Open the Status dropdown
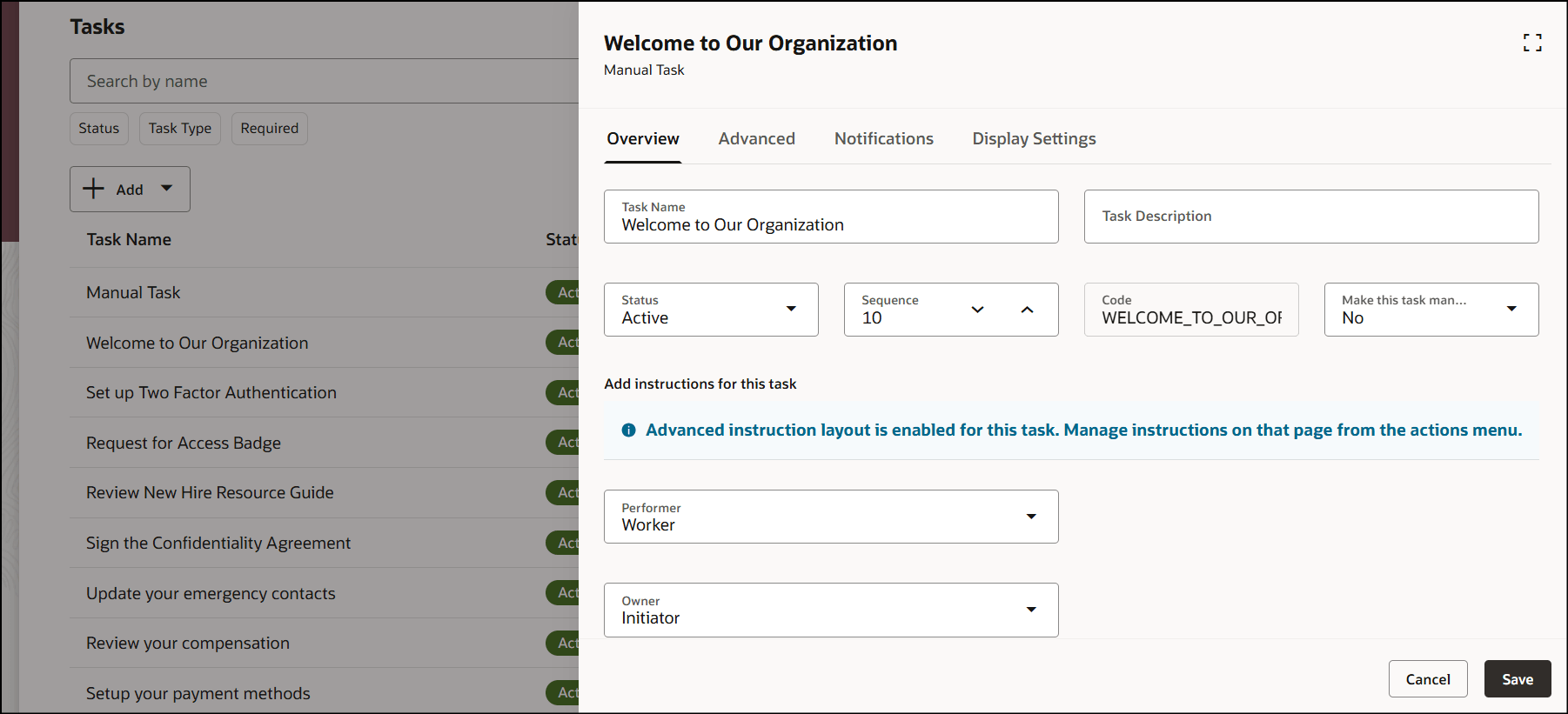Viewport: 1568px width, 714px height. pyautogui.click(x=790, y=310)
